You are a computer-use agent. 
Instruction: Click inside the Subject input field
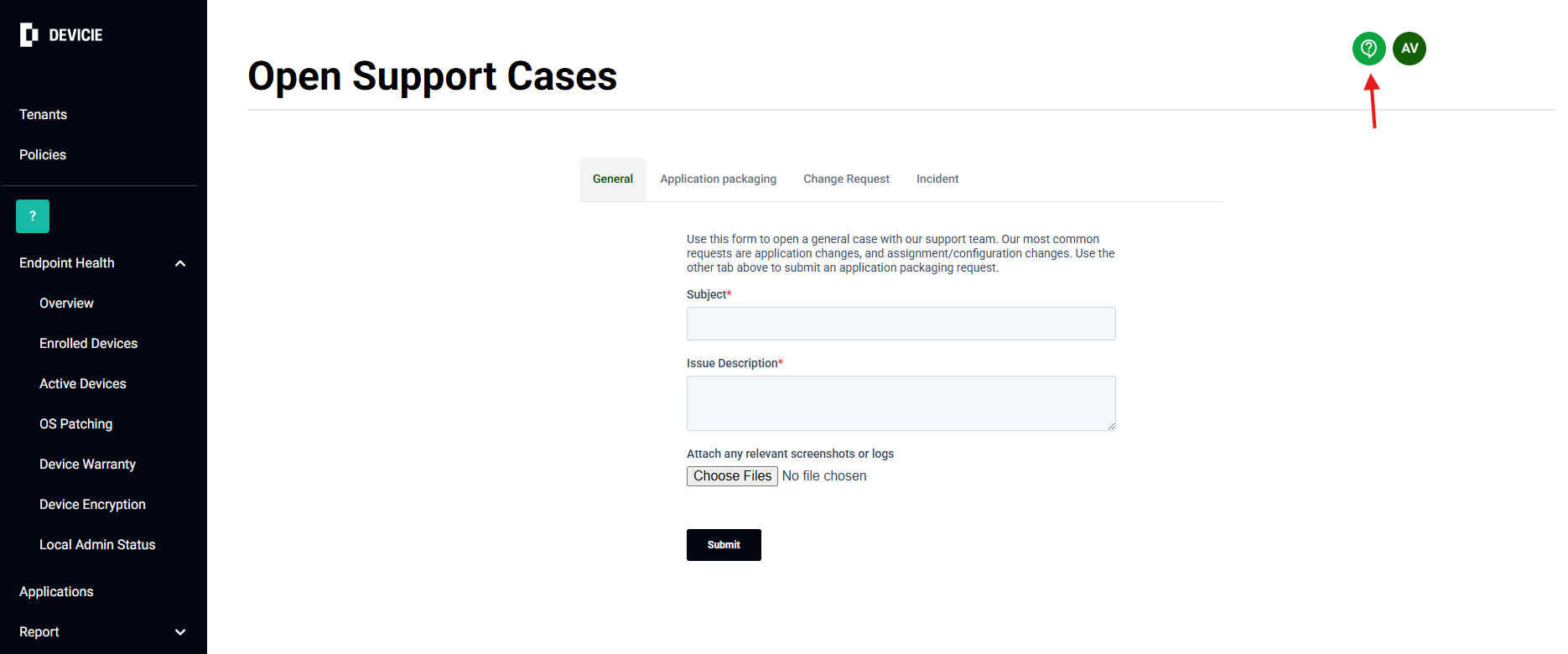[901, 324]
